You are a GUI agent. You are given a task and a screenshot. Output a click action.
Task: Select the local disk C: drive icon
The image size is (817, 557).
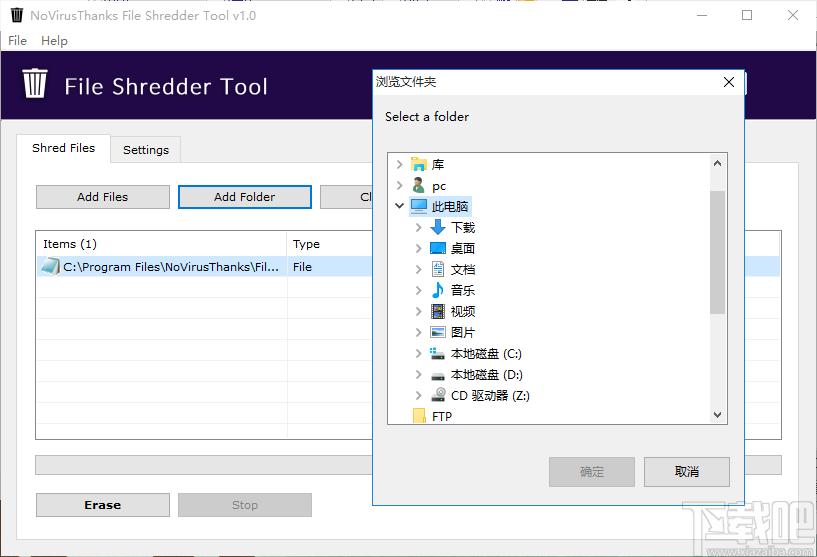(437, 353)
